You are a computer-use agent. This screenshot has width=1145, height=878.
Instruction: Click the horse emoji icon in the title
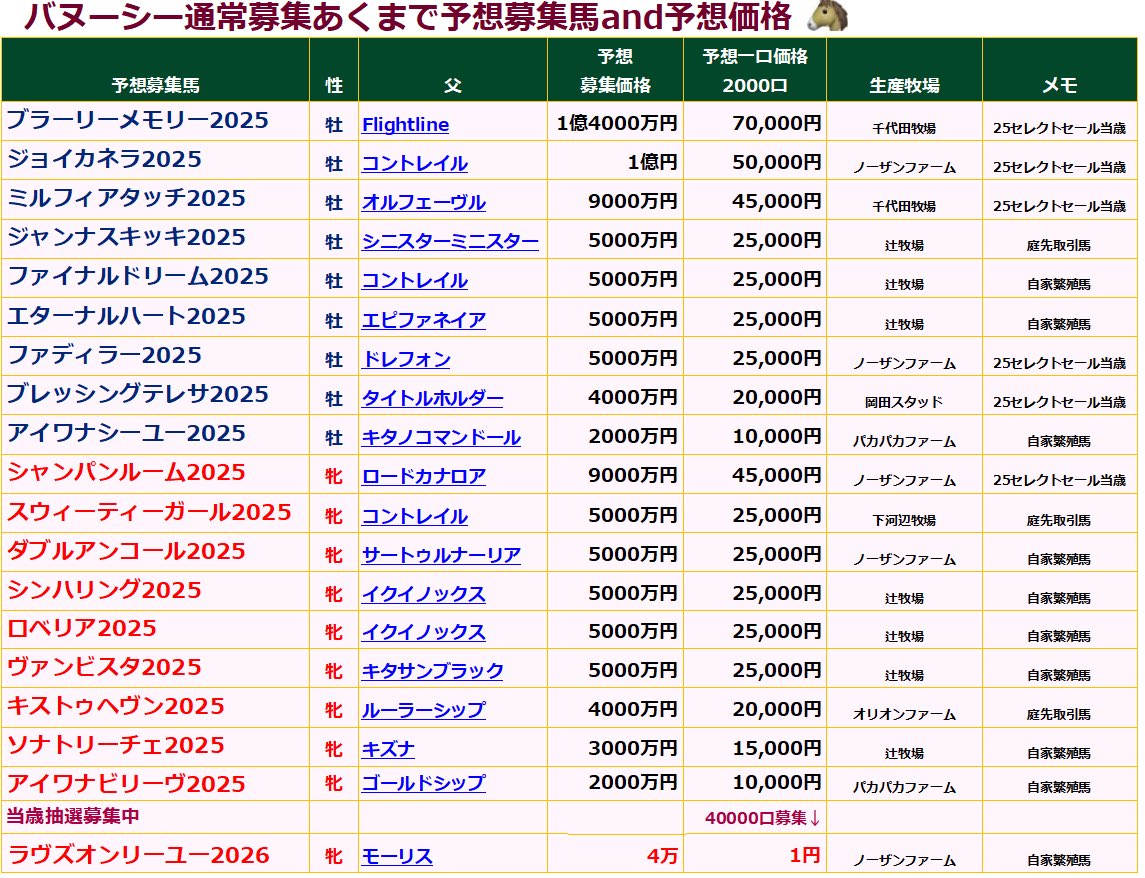click(x=827, y=16)
